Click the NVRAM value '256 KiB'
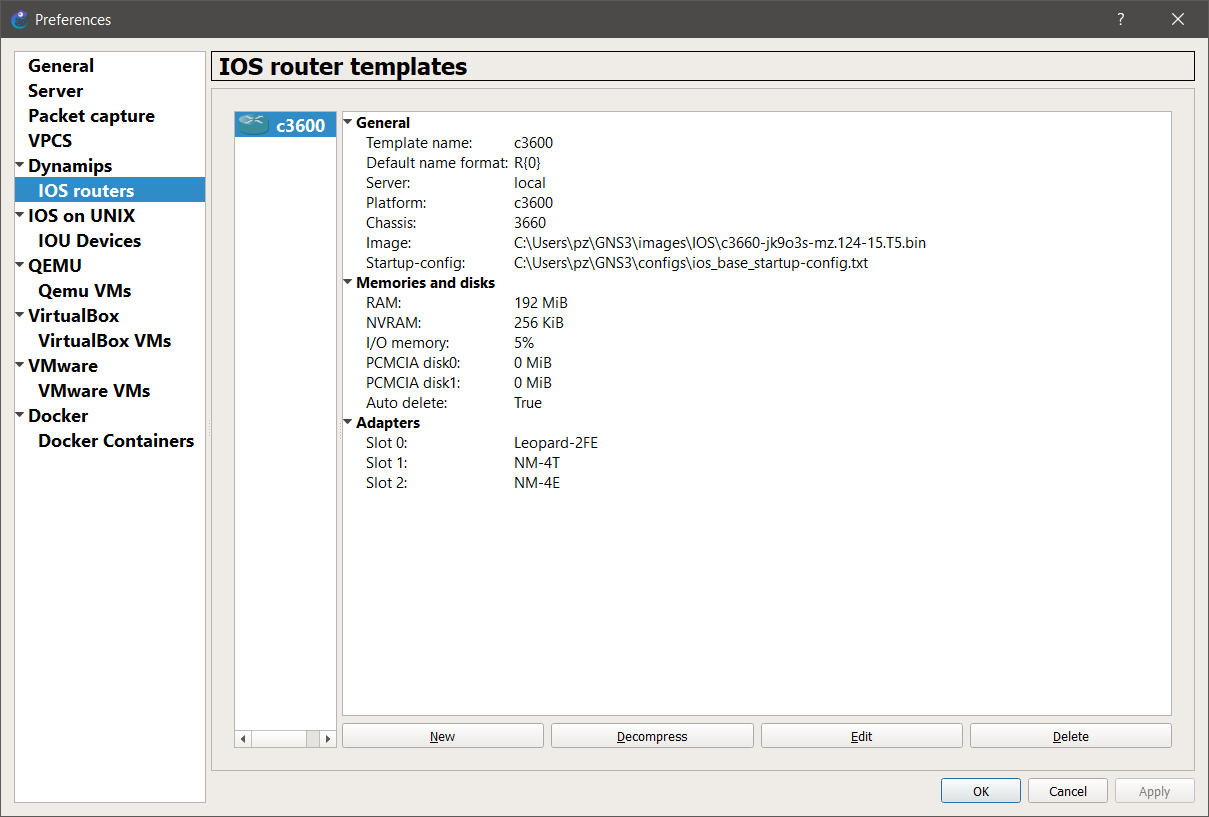The width and height of the screenshot is (1209, 817). [539, 323]
